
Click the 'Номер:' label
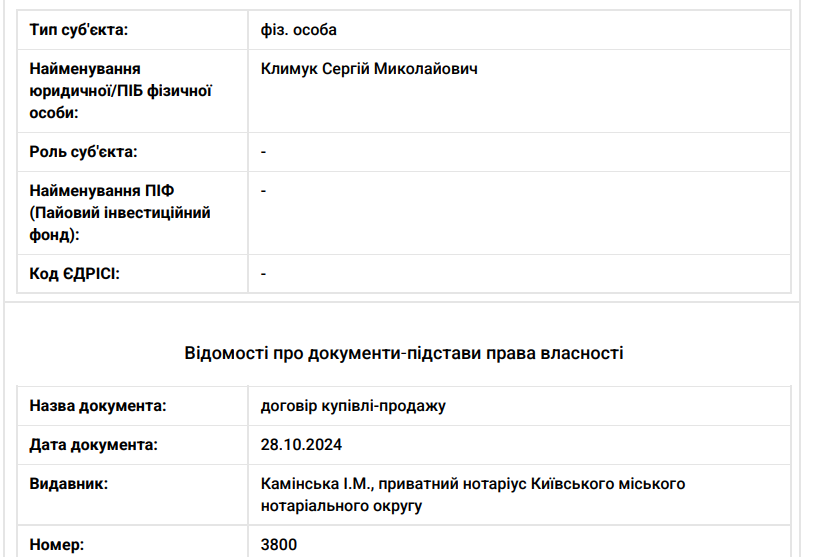click(57, 545)
